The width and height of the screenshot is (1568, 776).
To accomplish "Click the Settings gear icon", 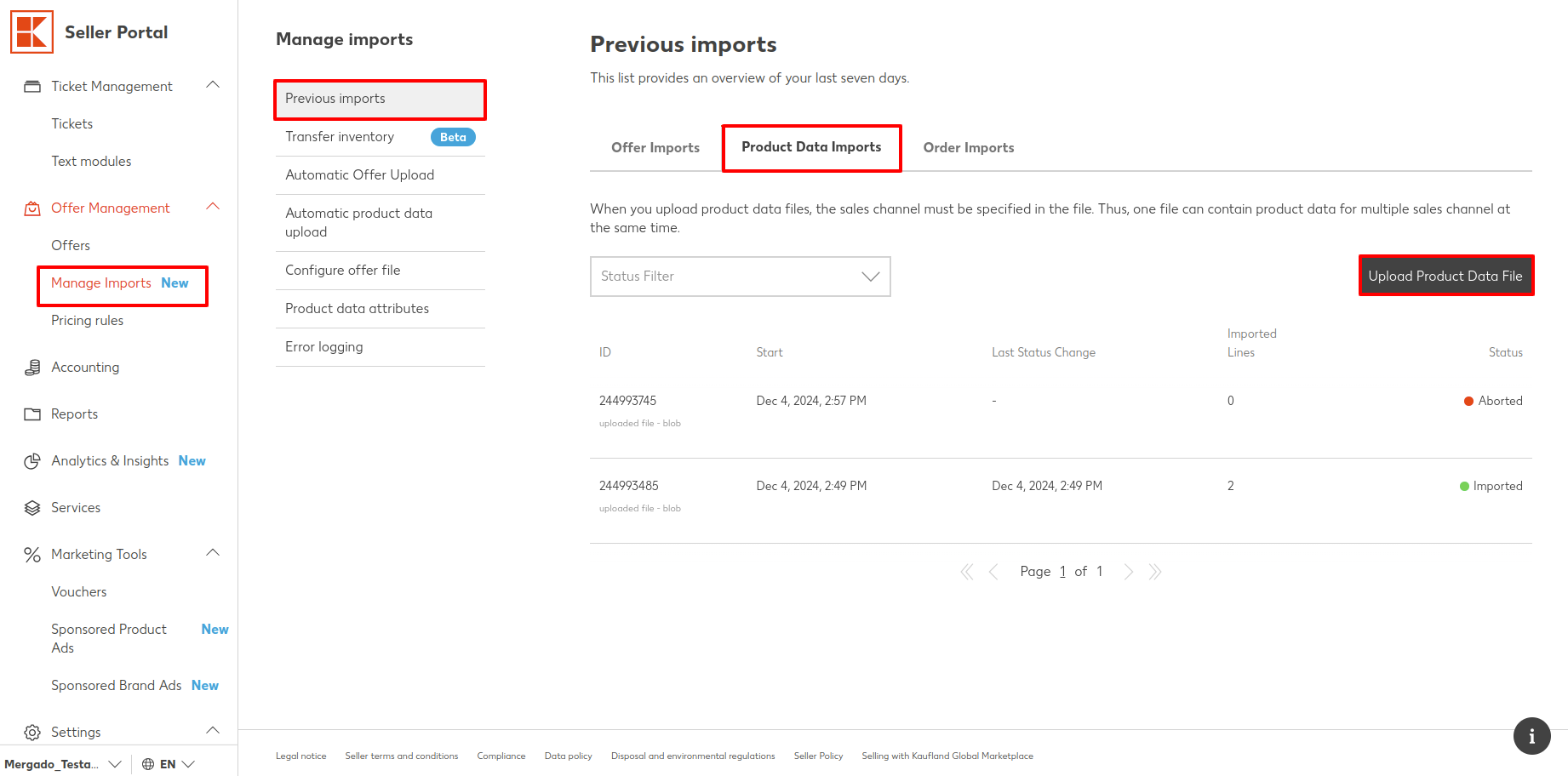I will 32,733.
